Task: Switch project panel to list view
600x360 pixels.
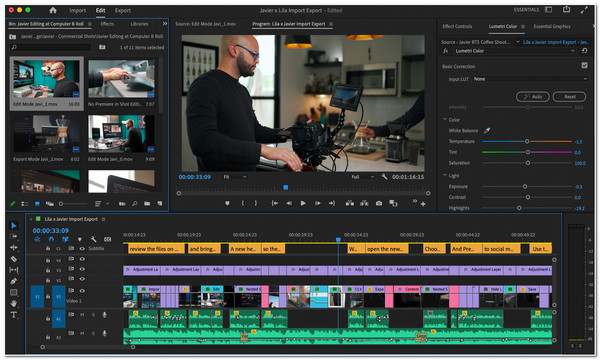Action: 25,204
